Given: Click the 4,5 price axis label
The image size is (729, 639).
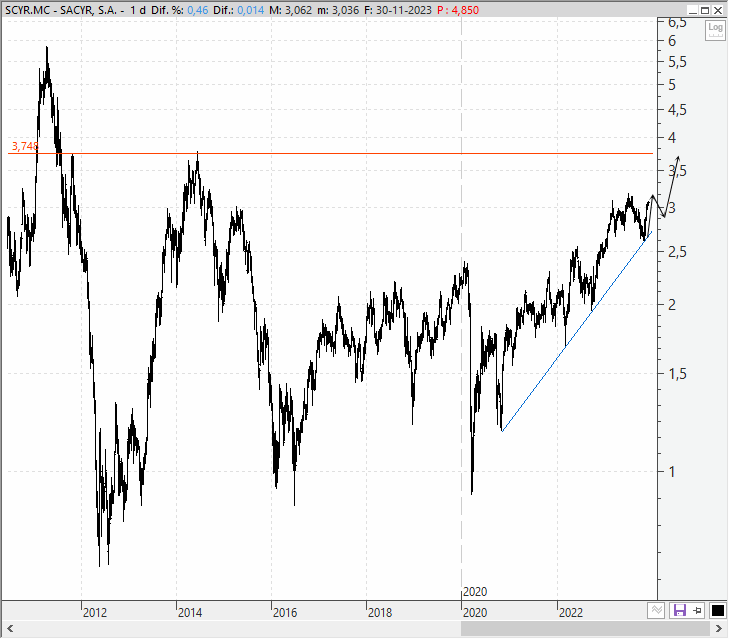Looking at the screenshot, I should click(677, 110).
